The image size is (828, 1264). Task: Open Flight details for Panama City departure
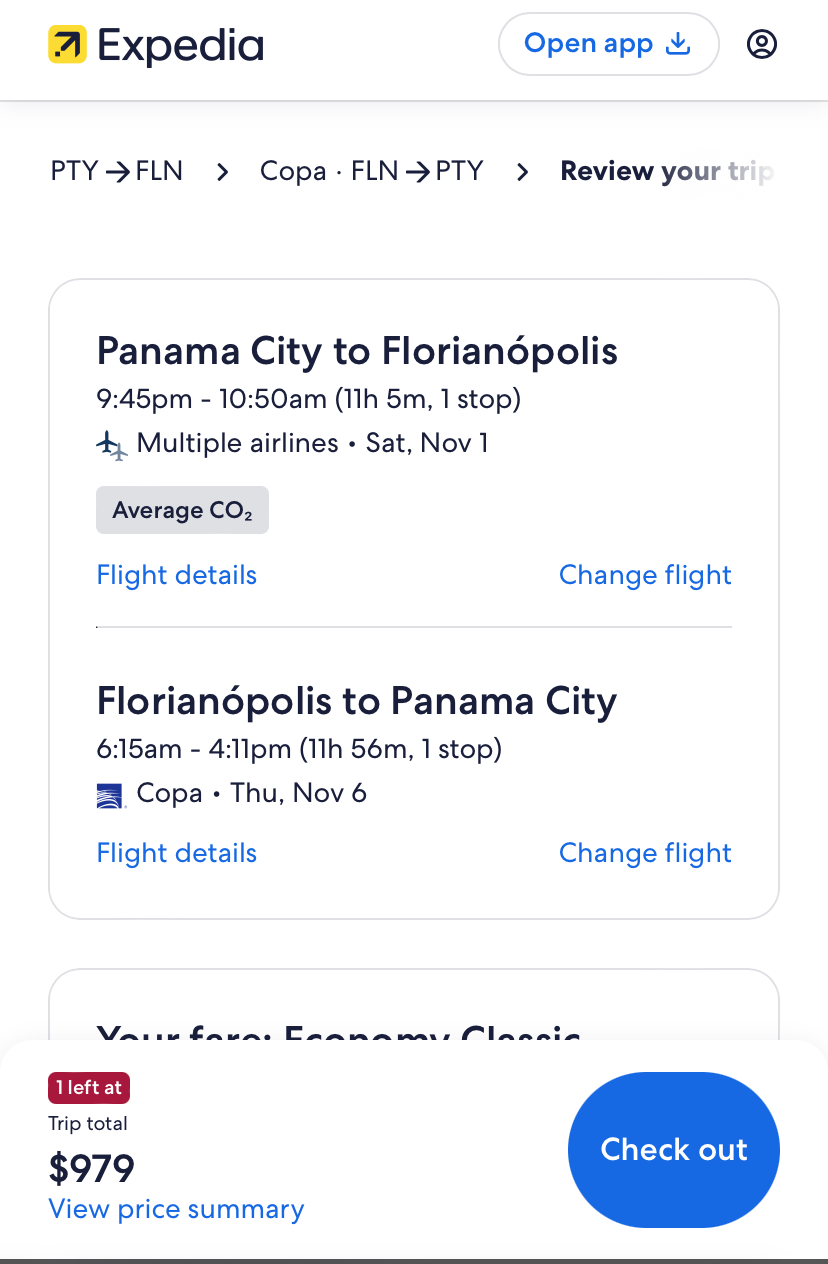click(177, 575)
